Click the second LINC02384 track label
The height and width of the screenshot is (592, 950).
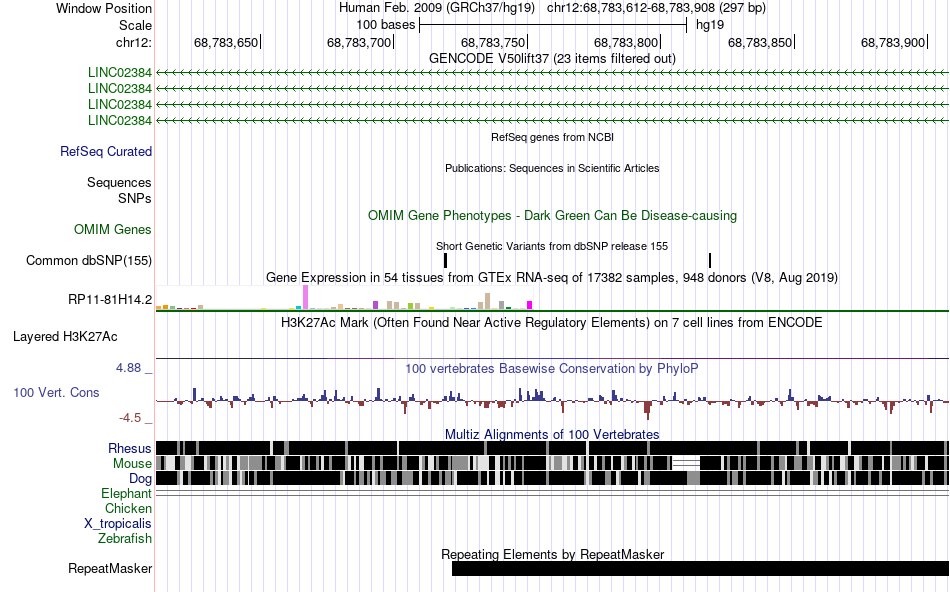pos(119,88)
